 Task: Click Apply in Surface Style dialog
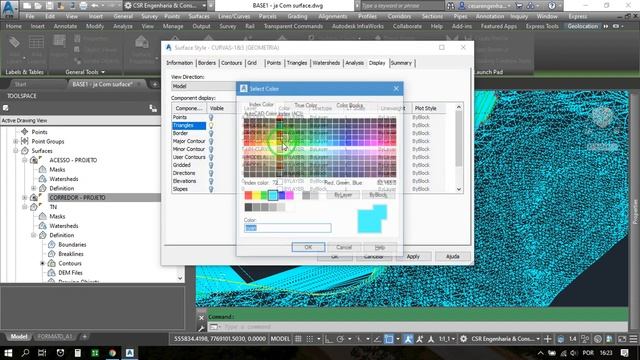413,256
